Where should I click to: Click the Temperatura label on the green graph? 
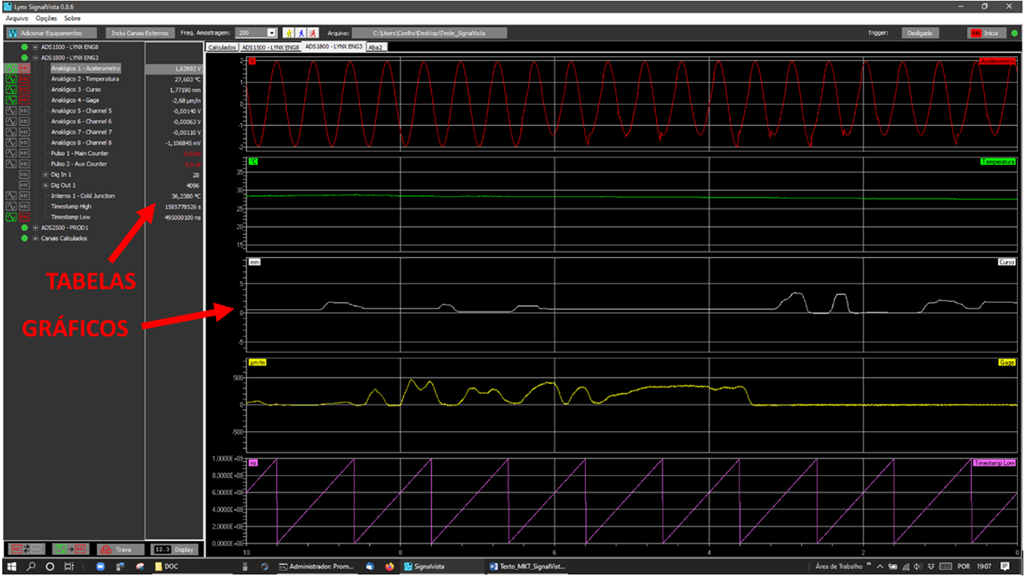pos(997,161)
